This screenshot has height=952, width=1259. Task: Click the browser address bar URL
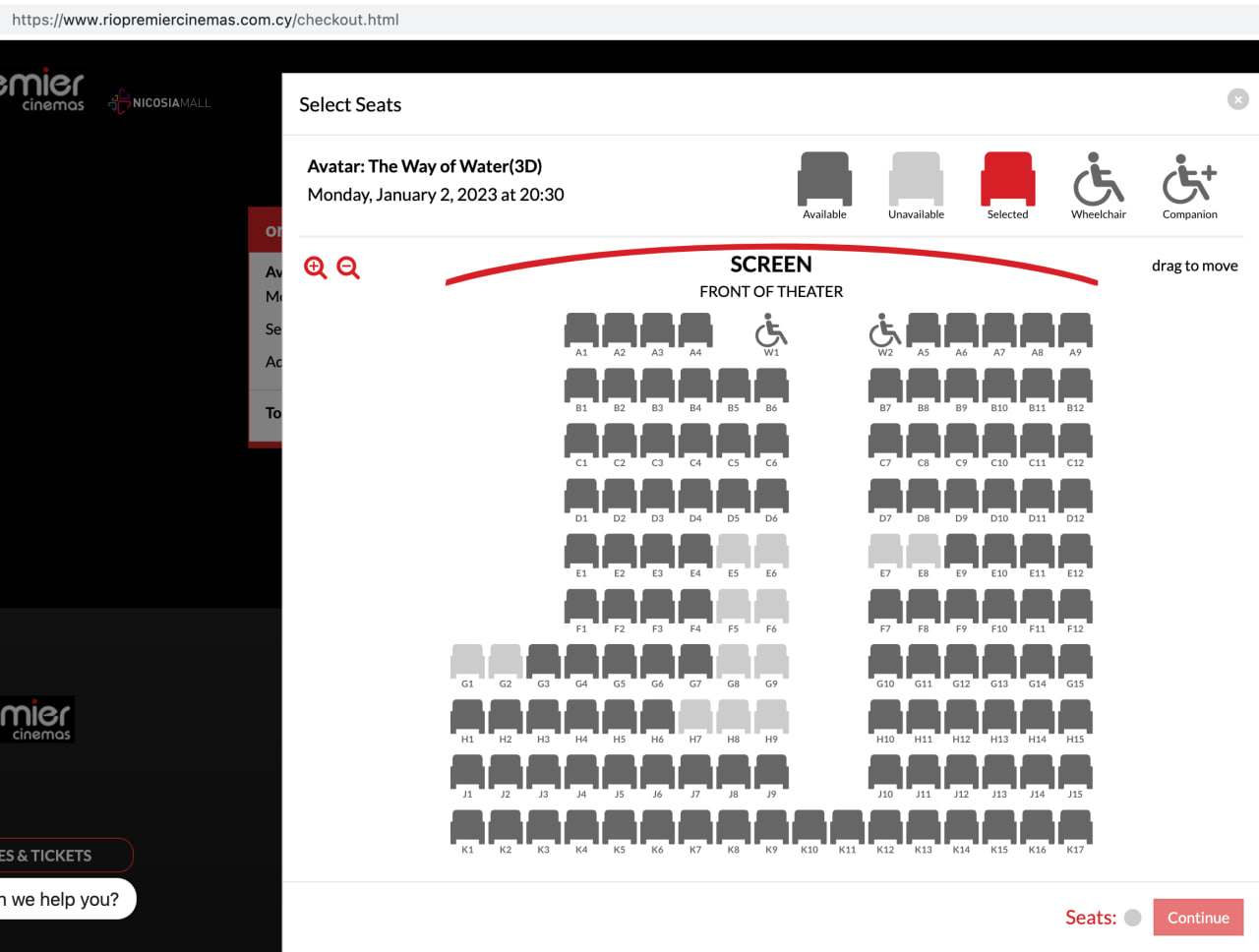206,20
